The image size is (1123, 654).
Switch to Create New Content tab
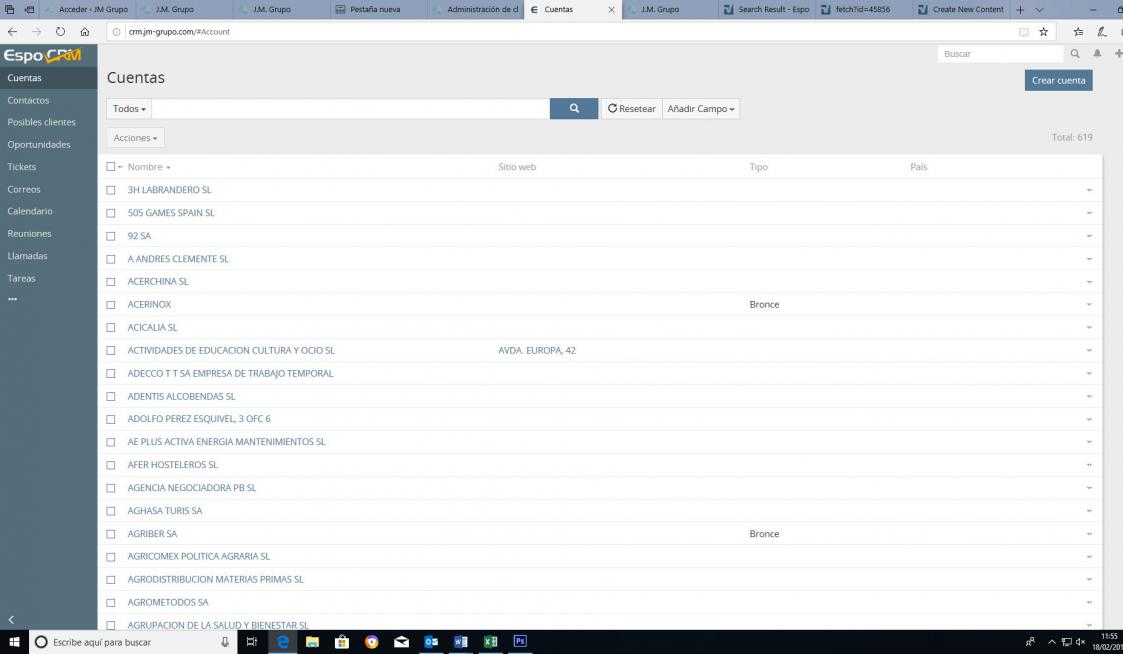(x=960, y=9)
